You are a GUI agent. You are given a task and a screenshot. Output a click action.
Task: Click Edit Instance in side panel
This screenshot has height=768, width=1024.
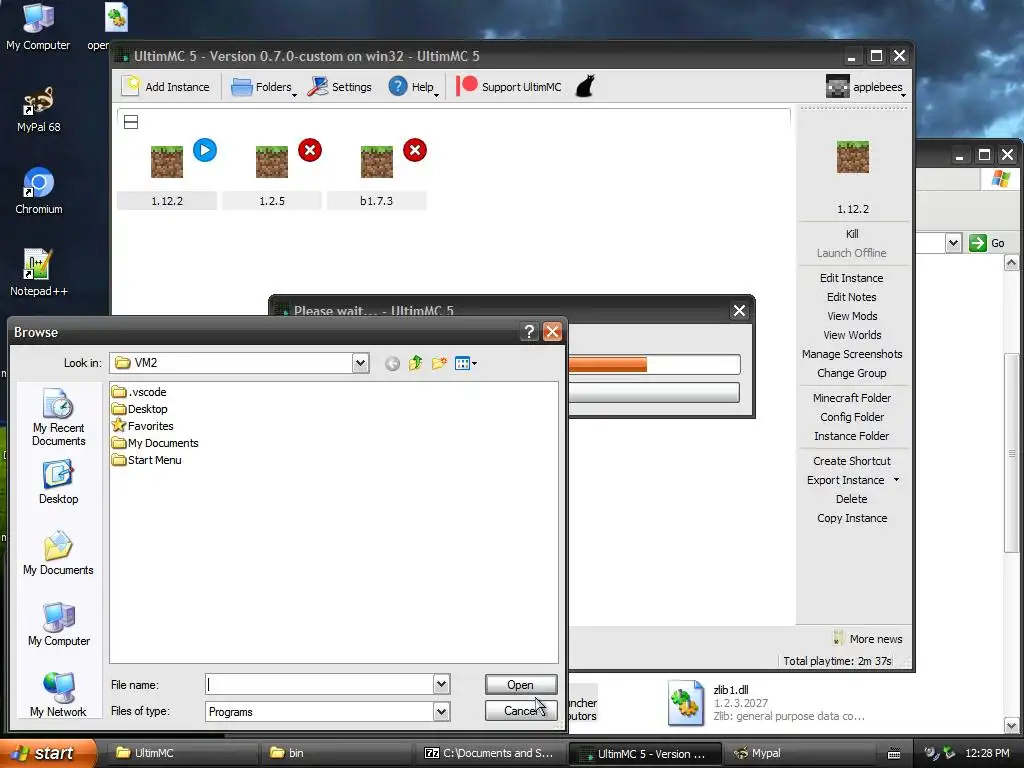(x=852, y=278)
